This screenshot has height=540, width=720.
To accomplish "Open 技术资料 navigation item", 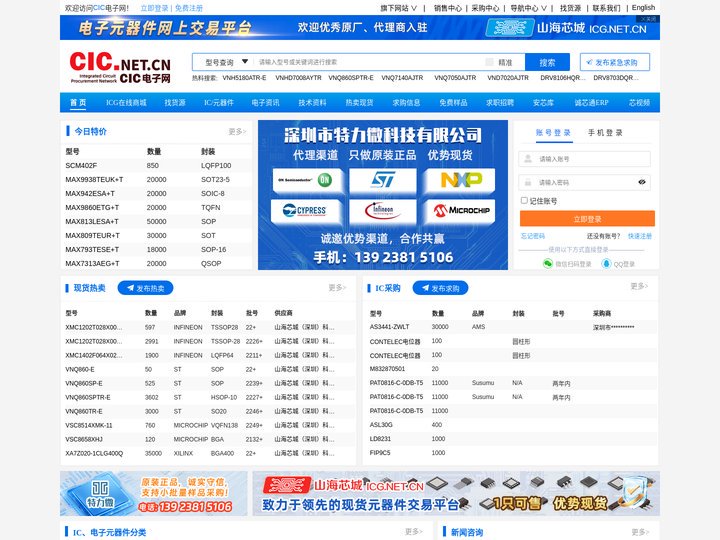I will (312, 102).
